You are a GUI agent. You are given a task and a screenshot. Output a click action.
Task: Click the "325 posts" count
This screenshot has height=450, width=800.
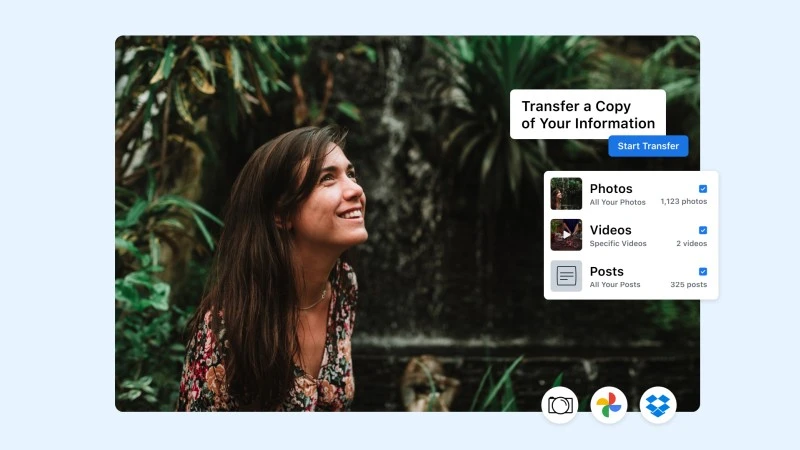(x=688, y=285)
